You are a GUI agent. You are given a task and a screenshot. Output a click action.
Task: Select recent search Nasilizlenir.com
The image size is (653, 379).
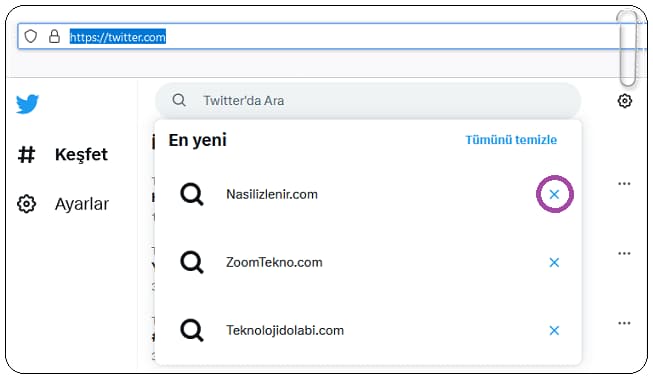coord(272,194)
